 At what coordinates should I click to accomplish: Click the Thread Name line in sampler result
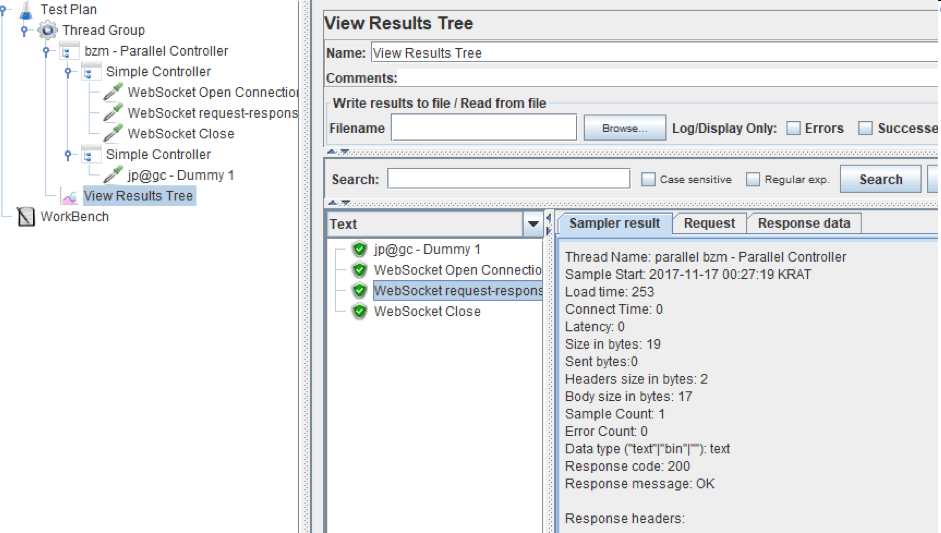click(705, 257)
